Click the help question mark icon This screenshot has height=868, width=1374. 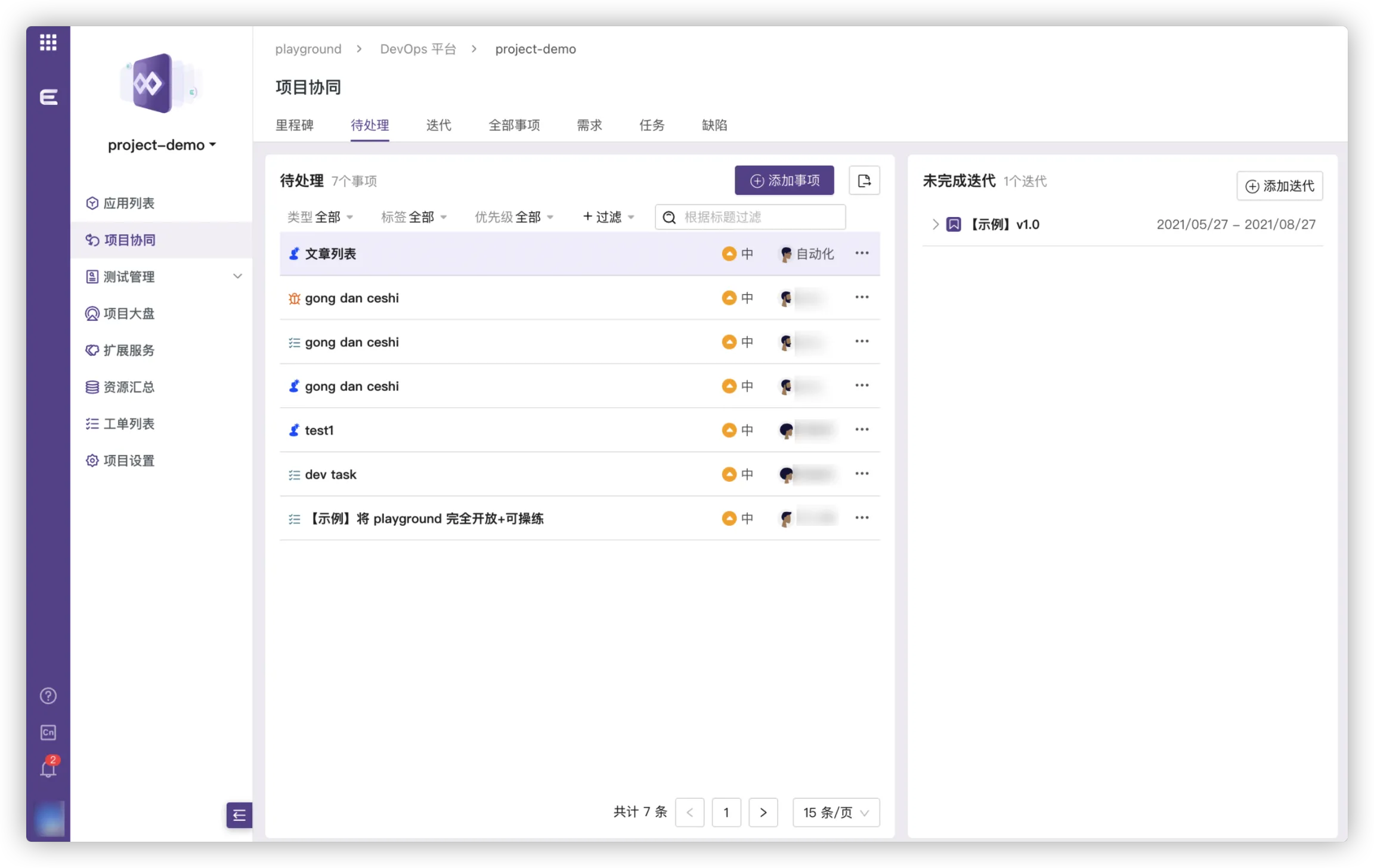coord(48,696)
